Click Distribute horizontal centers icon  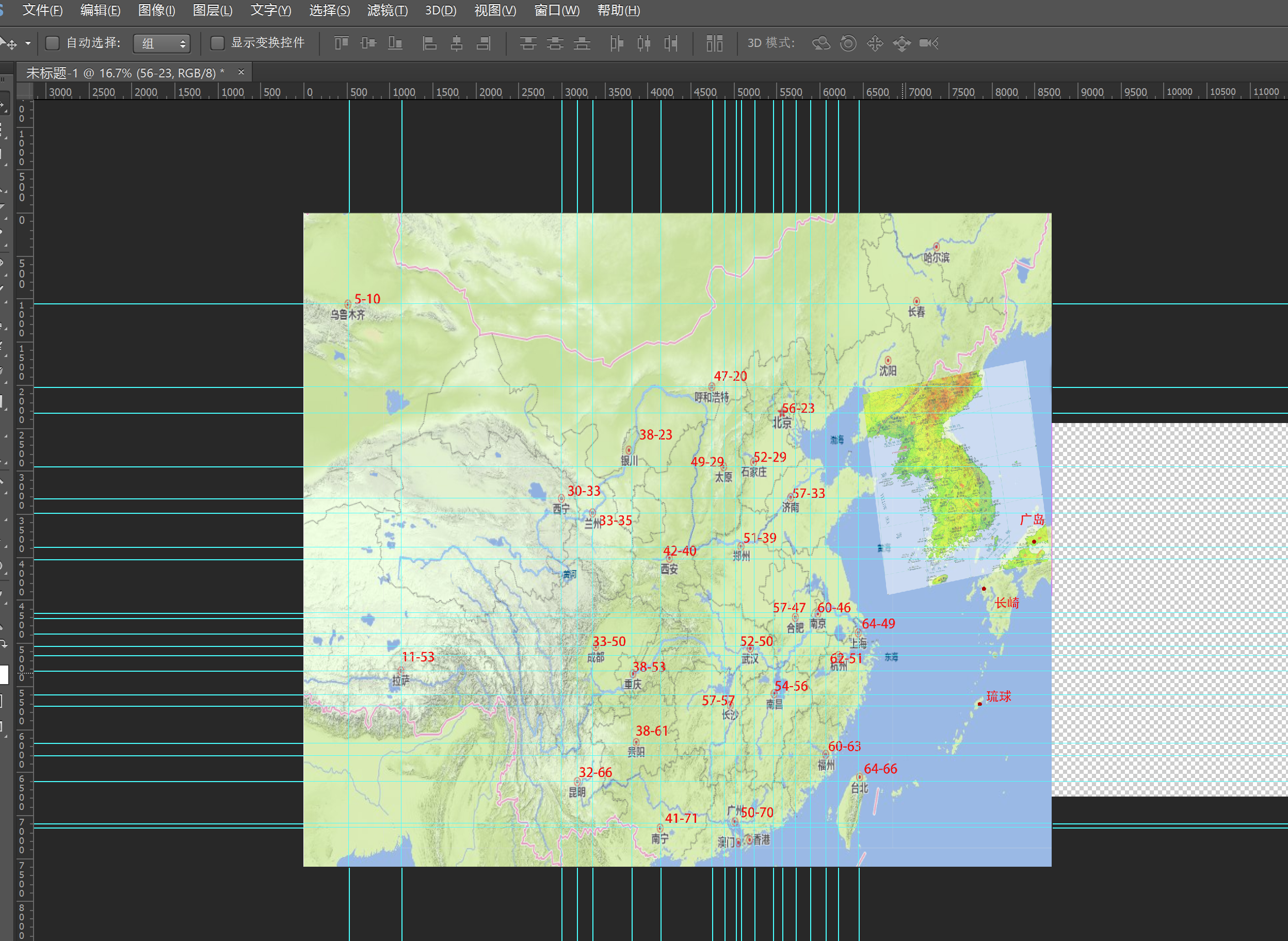click(x=643, y=43)
